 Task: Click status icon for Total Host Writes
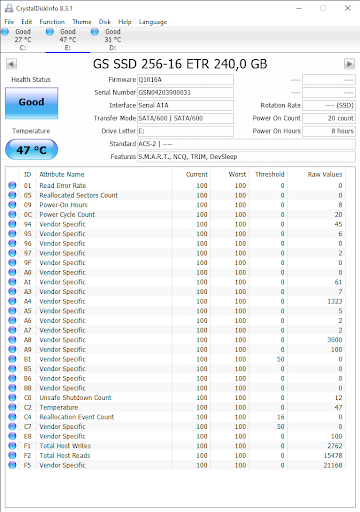(12, 446)
